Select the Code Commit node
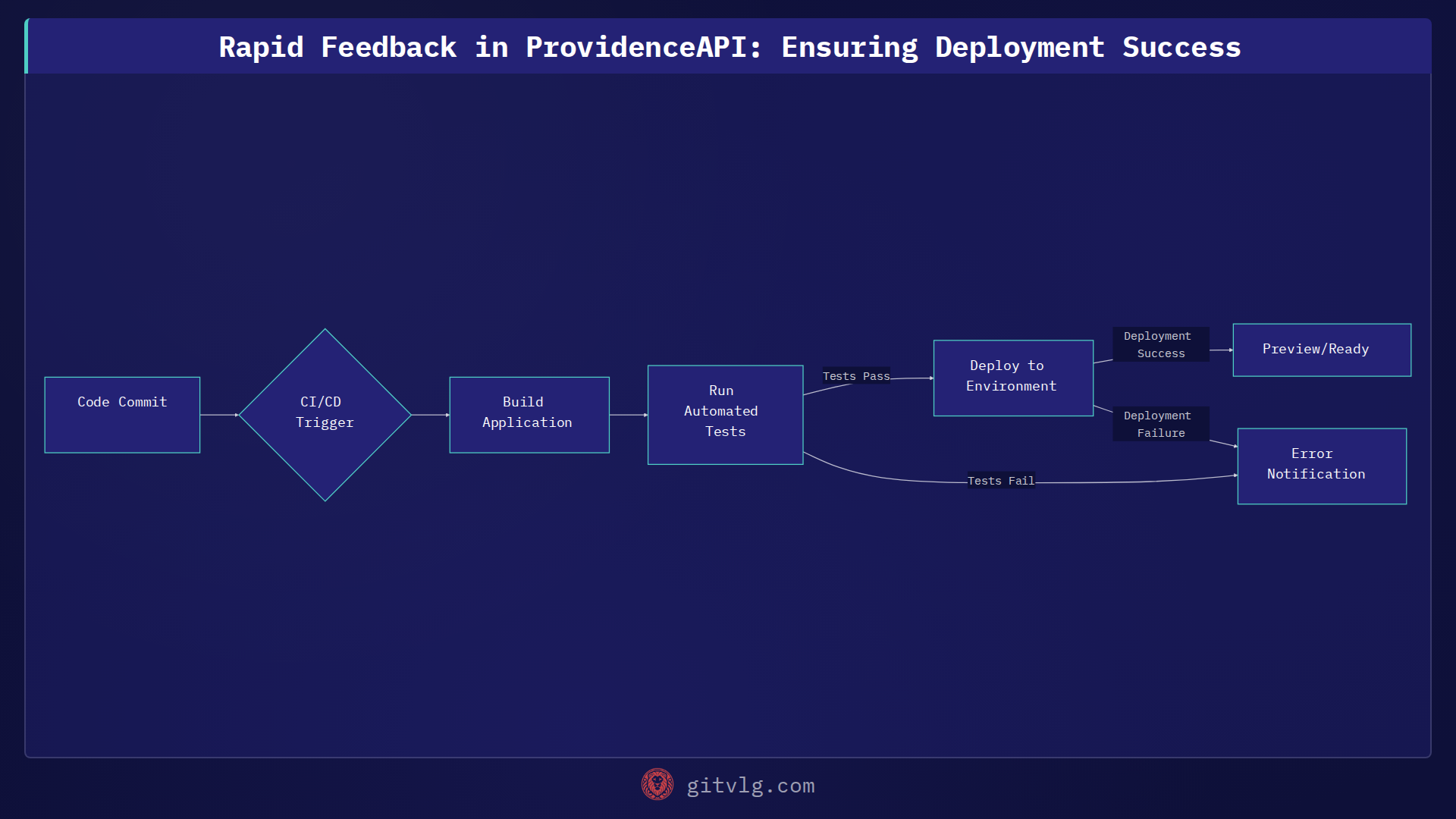1456x819 pixels. tap(122, 415)
